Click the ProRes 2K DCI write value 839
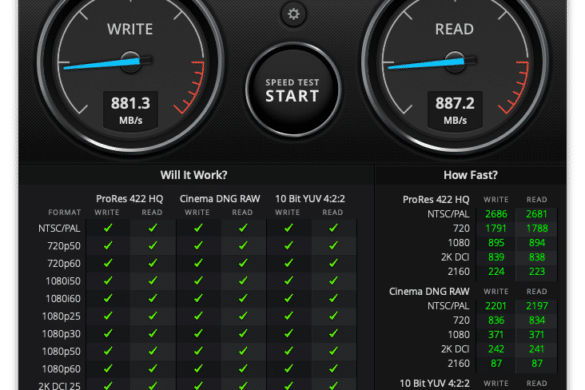585x390 pixels. click(x=496, y=257)
